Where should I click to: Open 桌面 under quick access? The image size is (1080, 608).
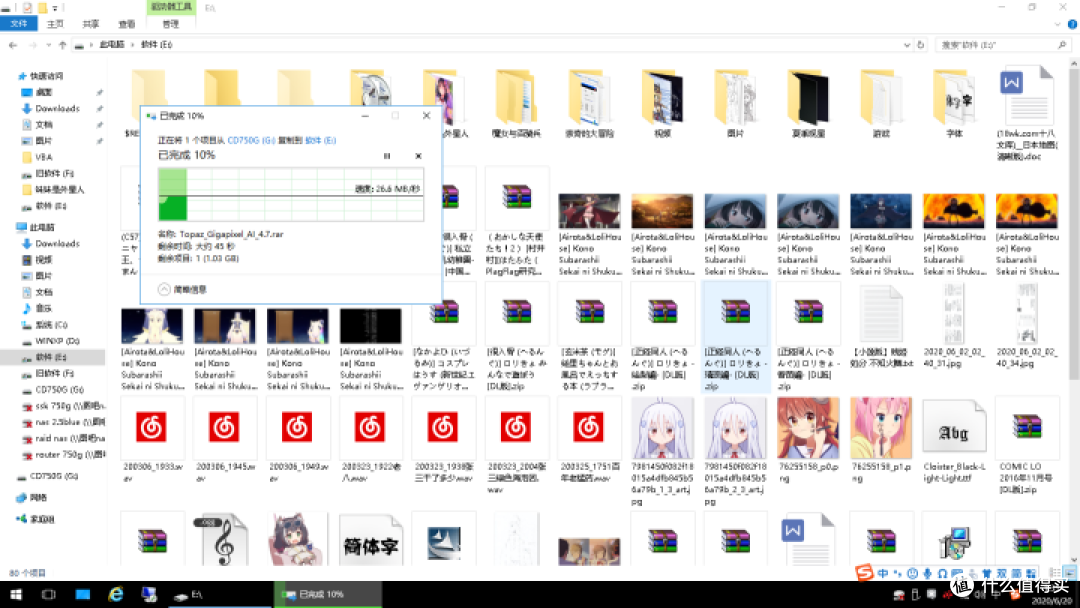(44, 92)
